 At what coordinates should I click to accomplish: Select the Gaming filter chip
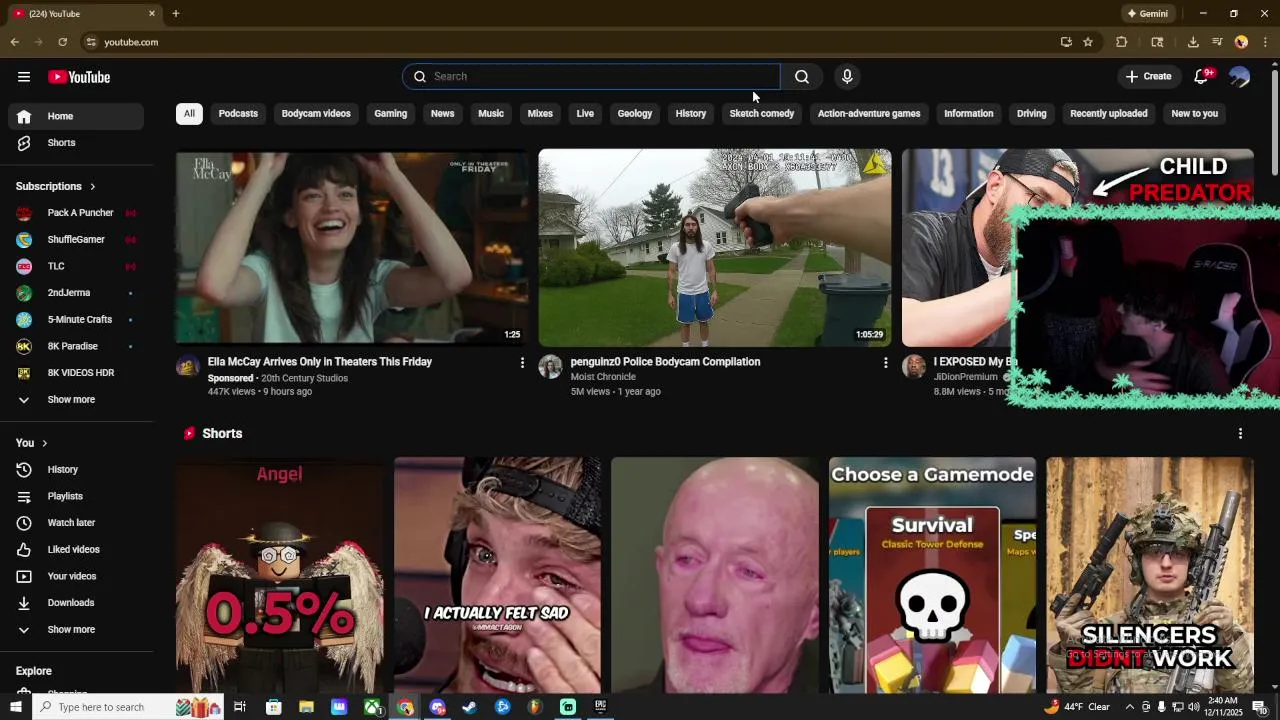(391, 114)
